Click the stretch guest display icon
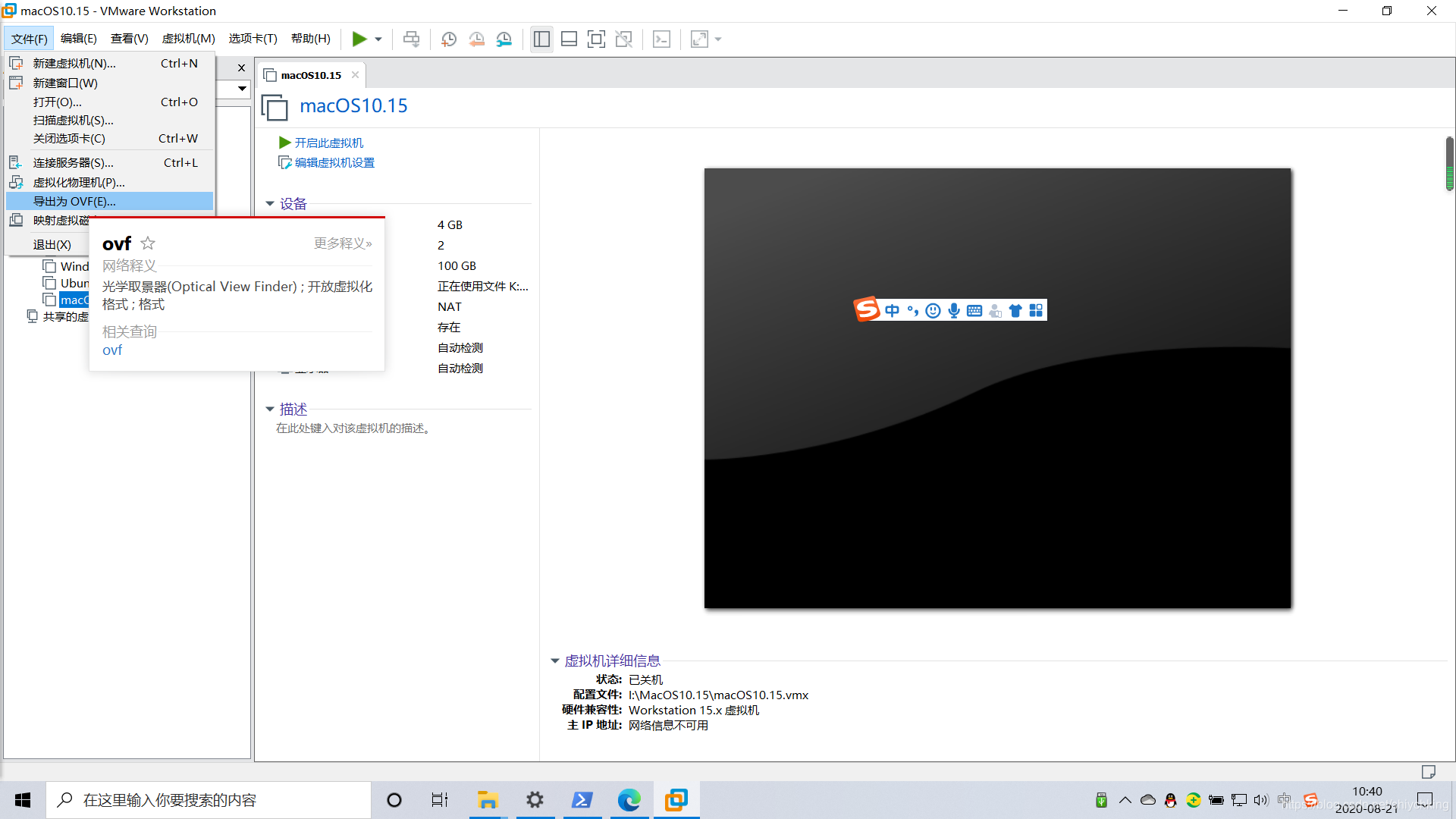Screen dimensions: 1456x819 (699, 39)
